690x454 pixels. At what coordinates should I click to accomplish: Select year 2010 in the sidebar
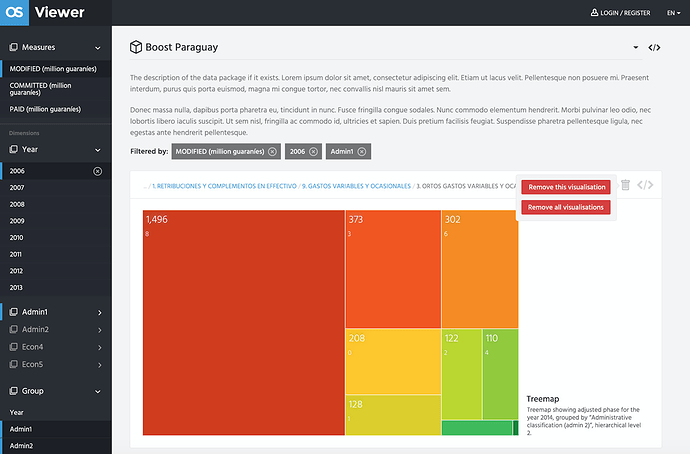(17, 238)
